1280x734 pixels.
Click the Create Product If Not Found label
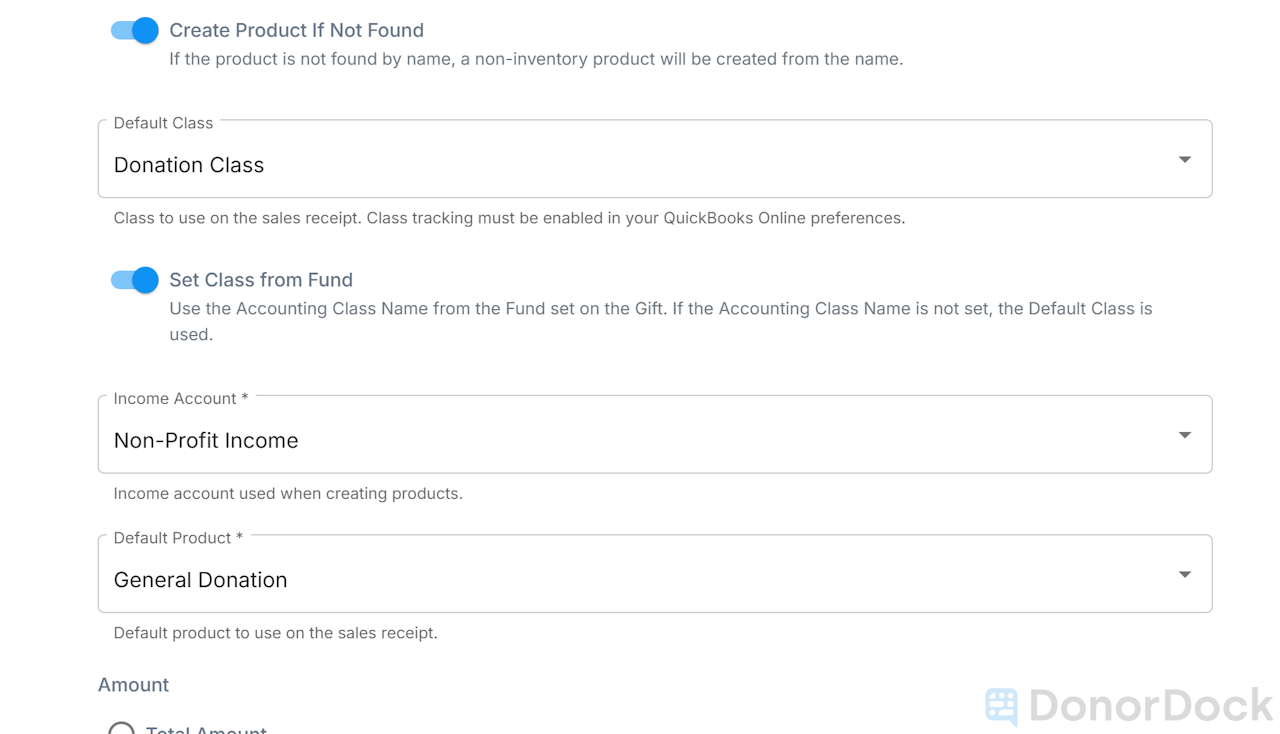pos(296,30)
